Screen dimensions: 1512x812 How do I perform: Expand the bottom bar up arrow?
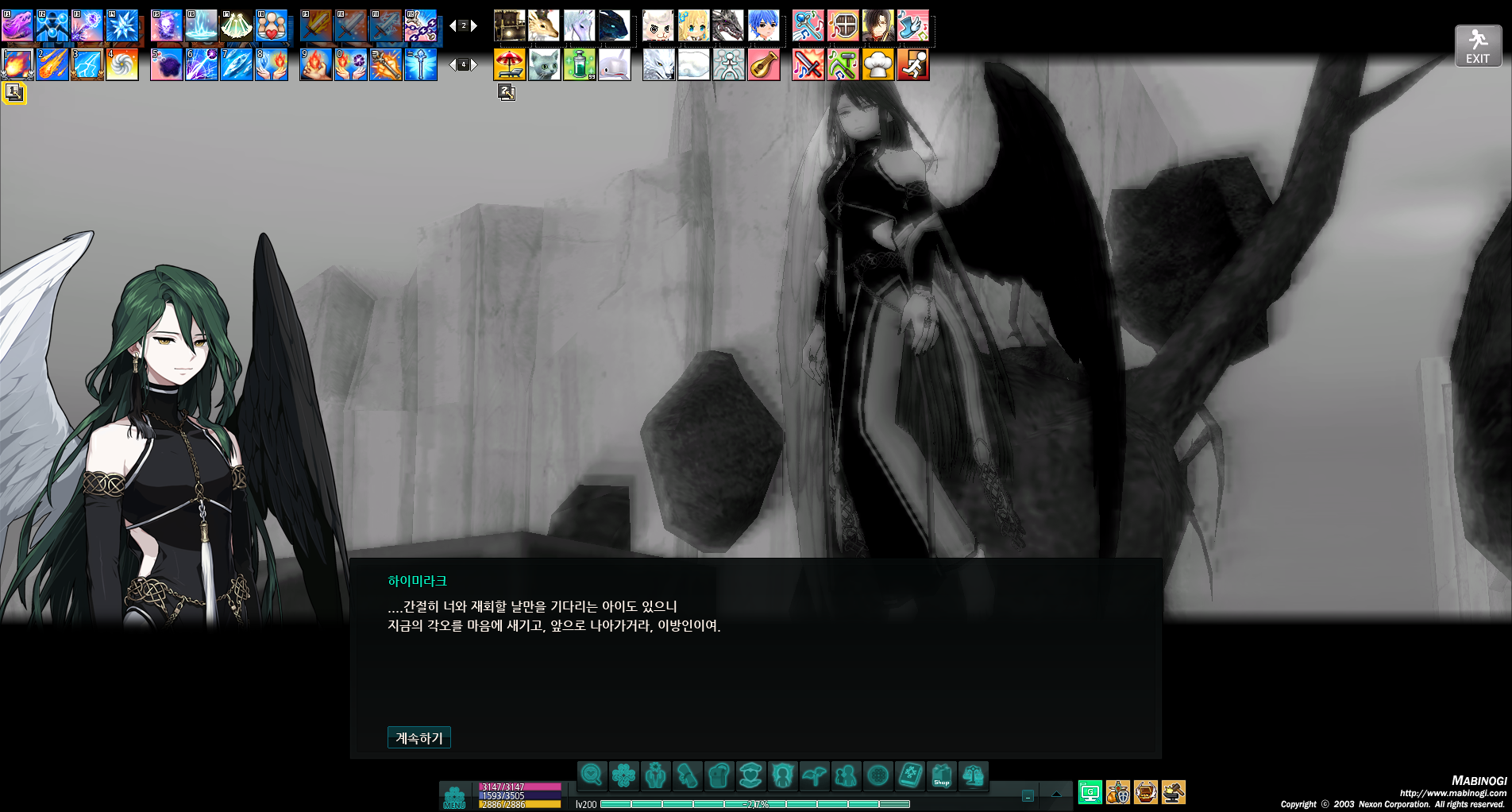click(x=1056, y=794)
